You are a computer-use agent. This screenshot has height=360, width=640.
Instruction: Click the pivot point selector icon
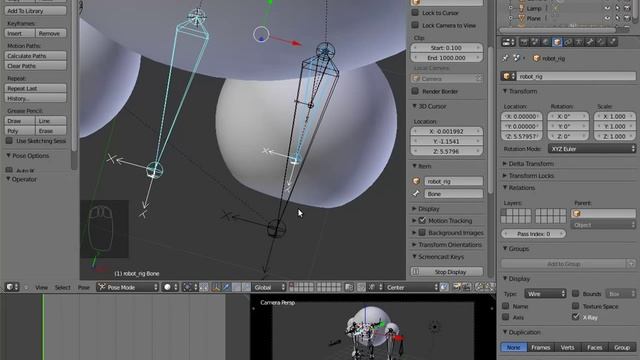189,287
